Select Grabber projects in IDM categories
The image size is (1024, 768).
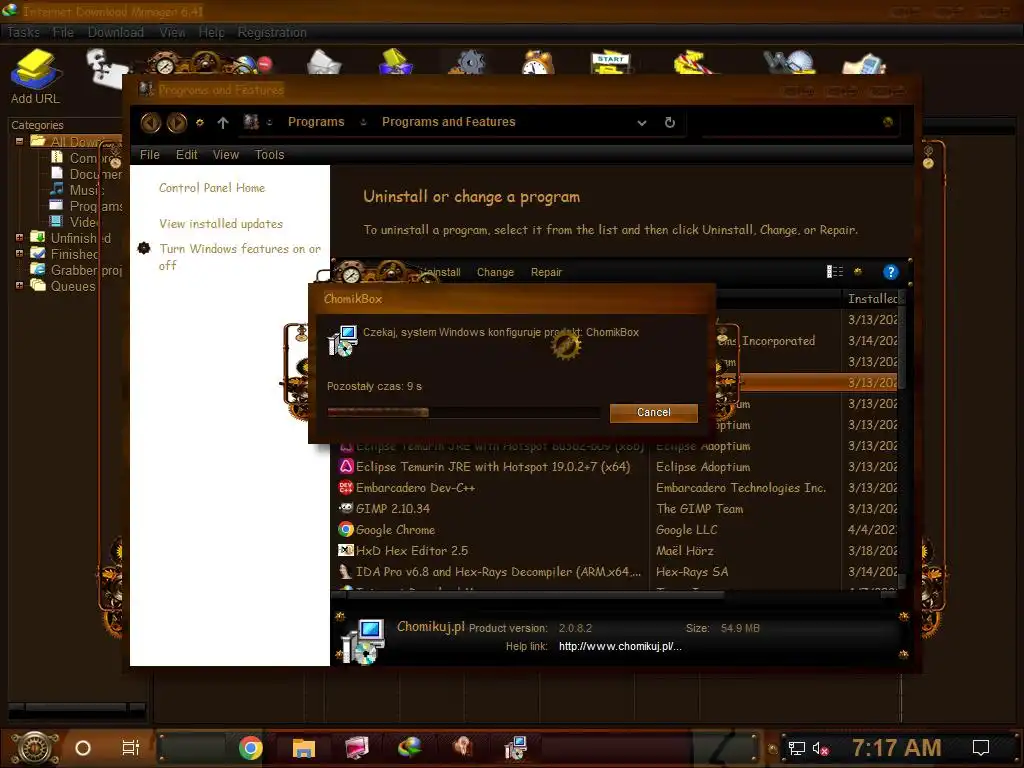(x=77, y=270)
